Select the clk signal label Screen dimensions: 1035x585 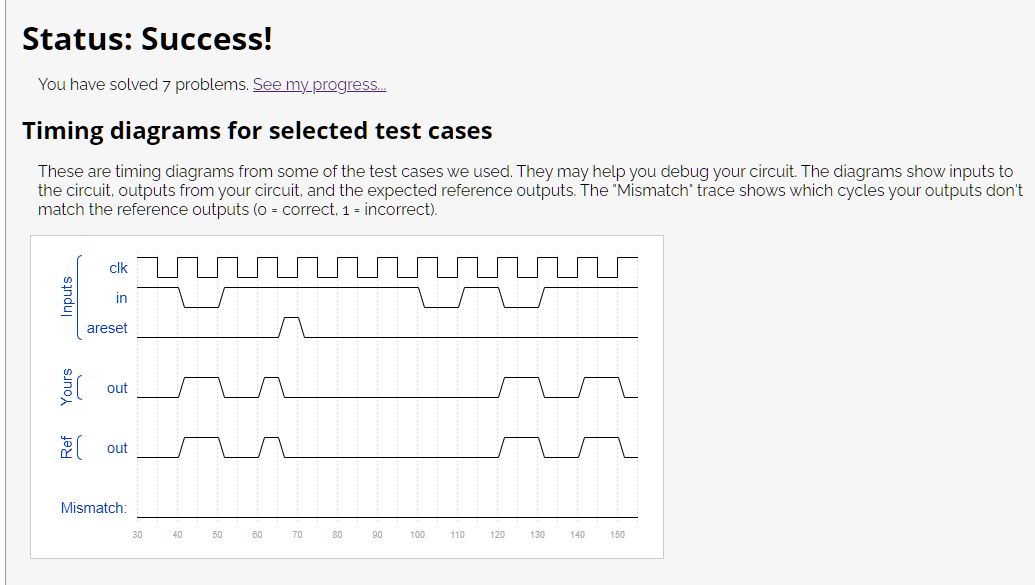click(118, 268)
